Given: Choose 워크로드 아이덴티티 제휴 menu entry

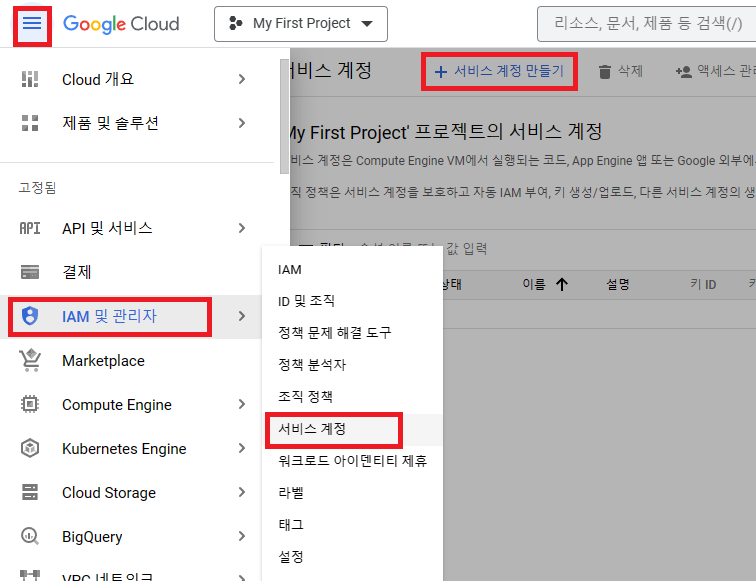Looking at the screenshot, I should pos(352,460).
